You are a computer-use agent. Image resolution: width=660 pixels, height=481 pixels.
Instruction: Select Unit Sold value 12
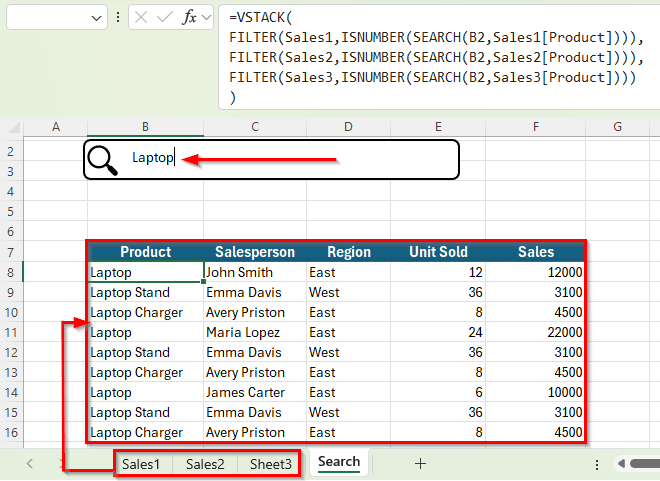[438, 272]
